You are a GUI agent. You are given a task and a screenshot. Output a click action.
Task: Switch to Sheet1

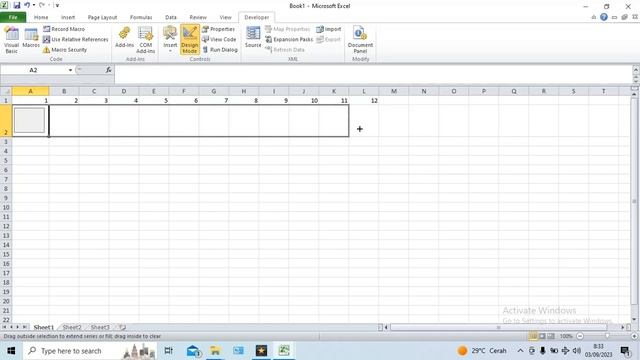(x=43, y=327)
